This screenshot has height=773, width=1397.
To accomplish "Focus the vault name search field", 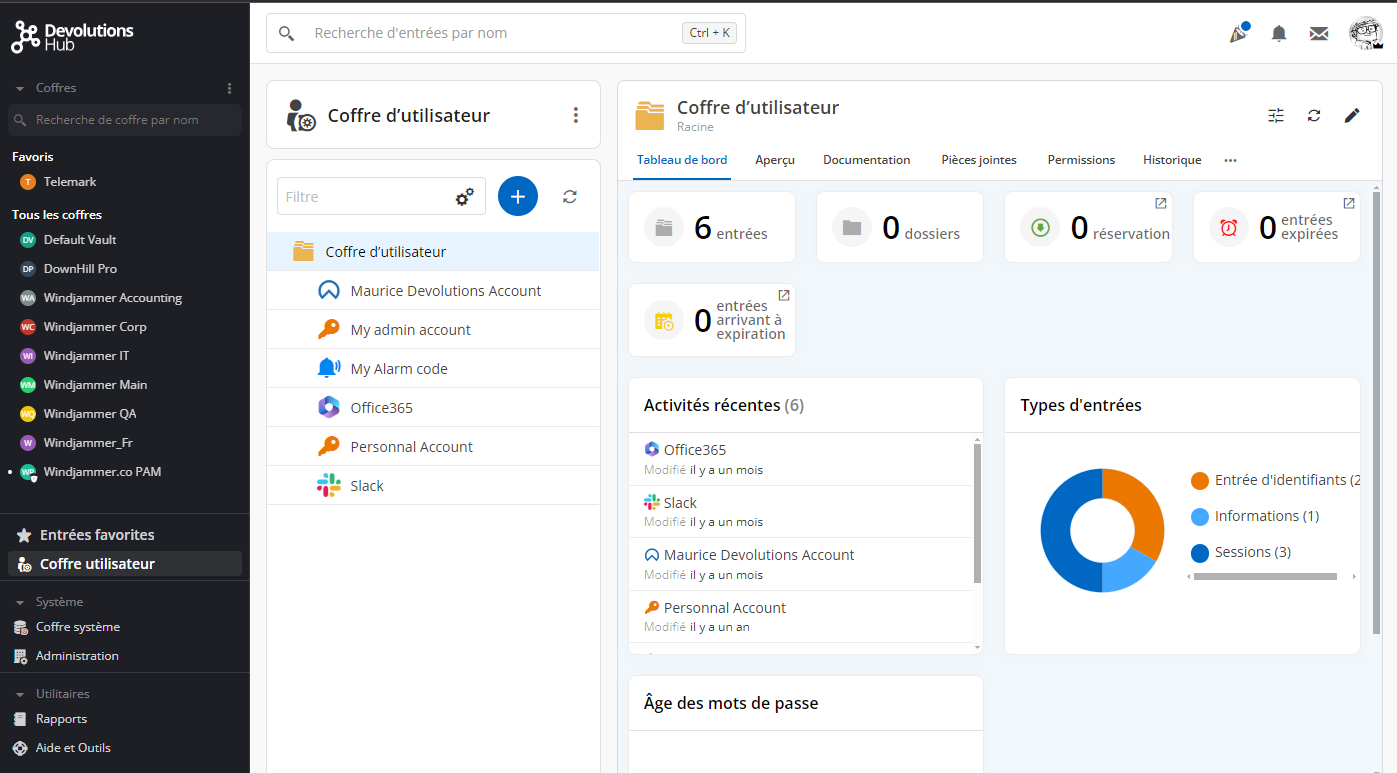I will click(x=125, y=120).
